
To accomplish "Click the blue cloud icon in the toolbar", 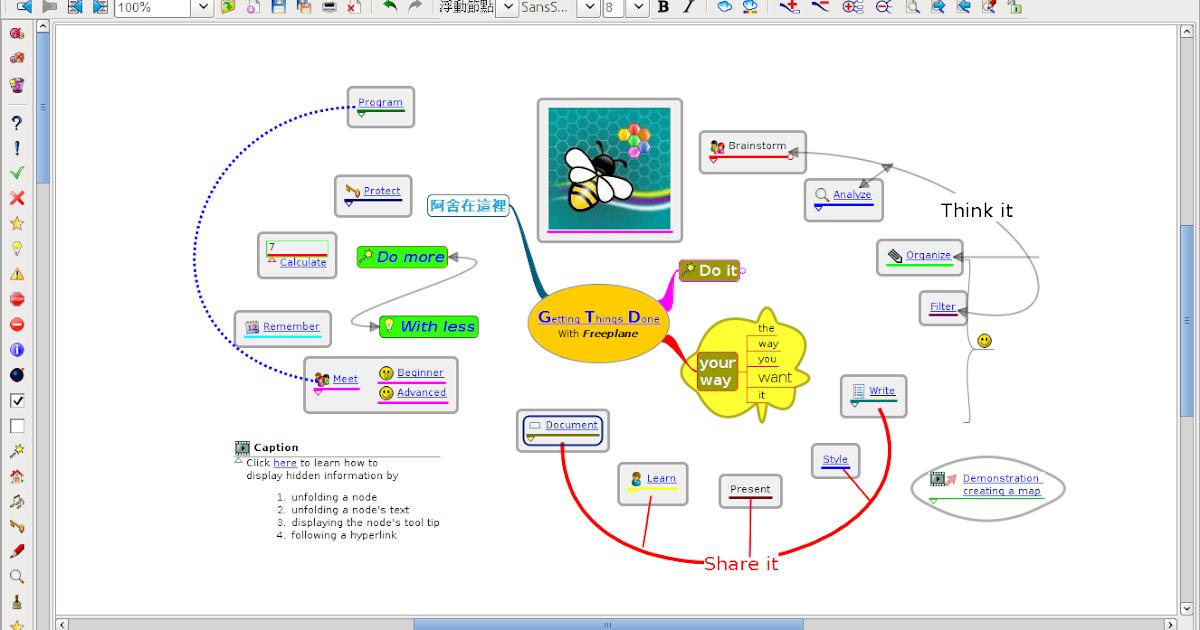I will pyautogui.click(x=725, y=6).
